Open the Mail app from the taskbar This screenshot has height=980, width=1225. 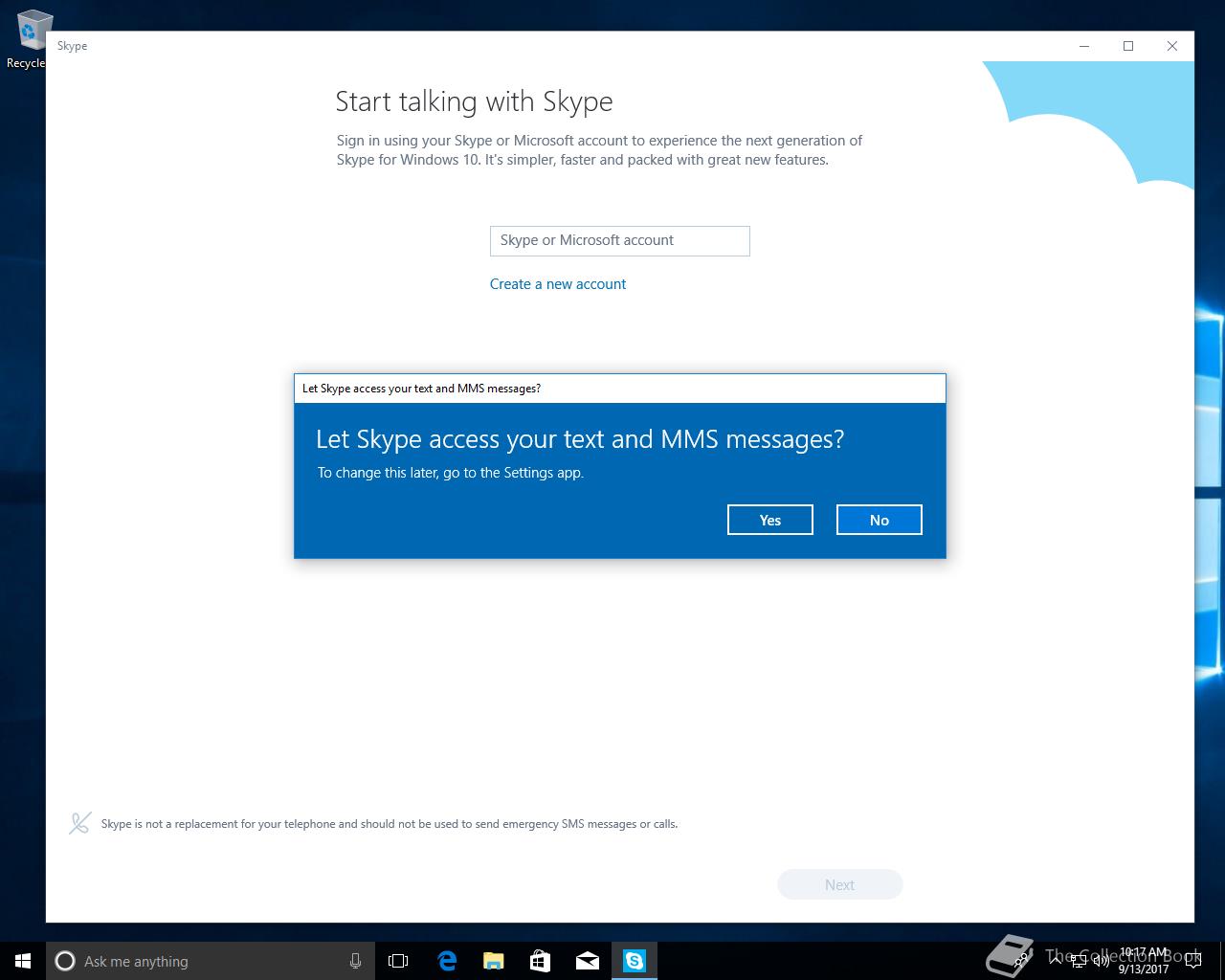(x=587, y=961)
